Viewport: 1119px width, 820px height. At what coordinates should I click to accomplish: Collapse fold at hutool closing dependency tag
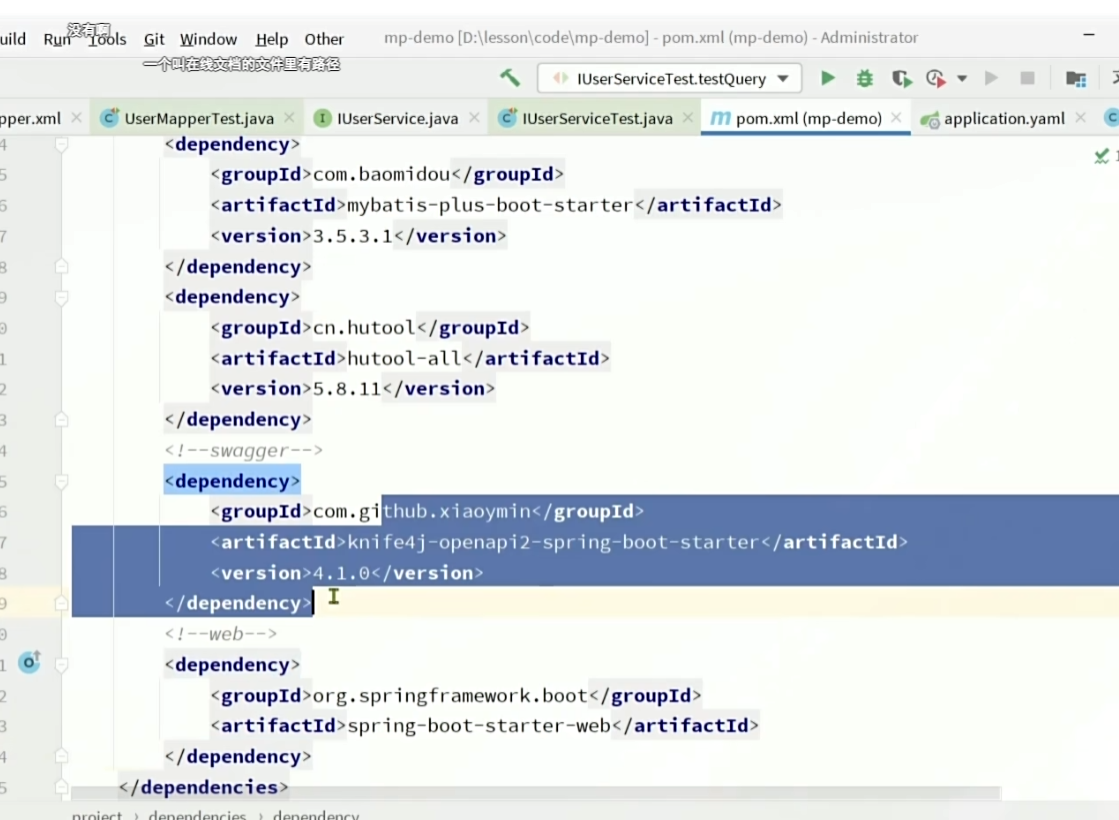coord(61,420)
